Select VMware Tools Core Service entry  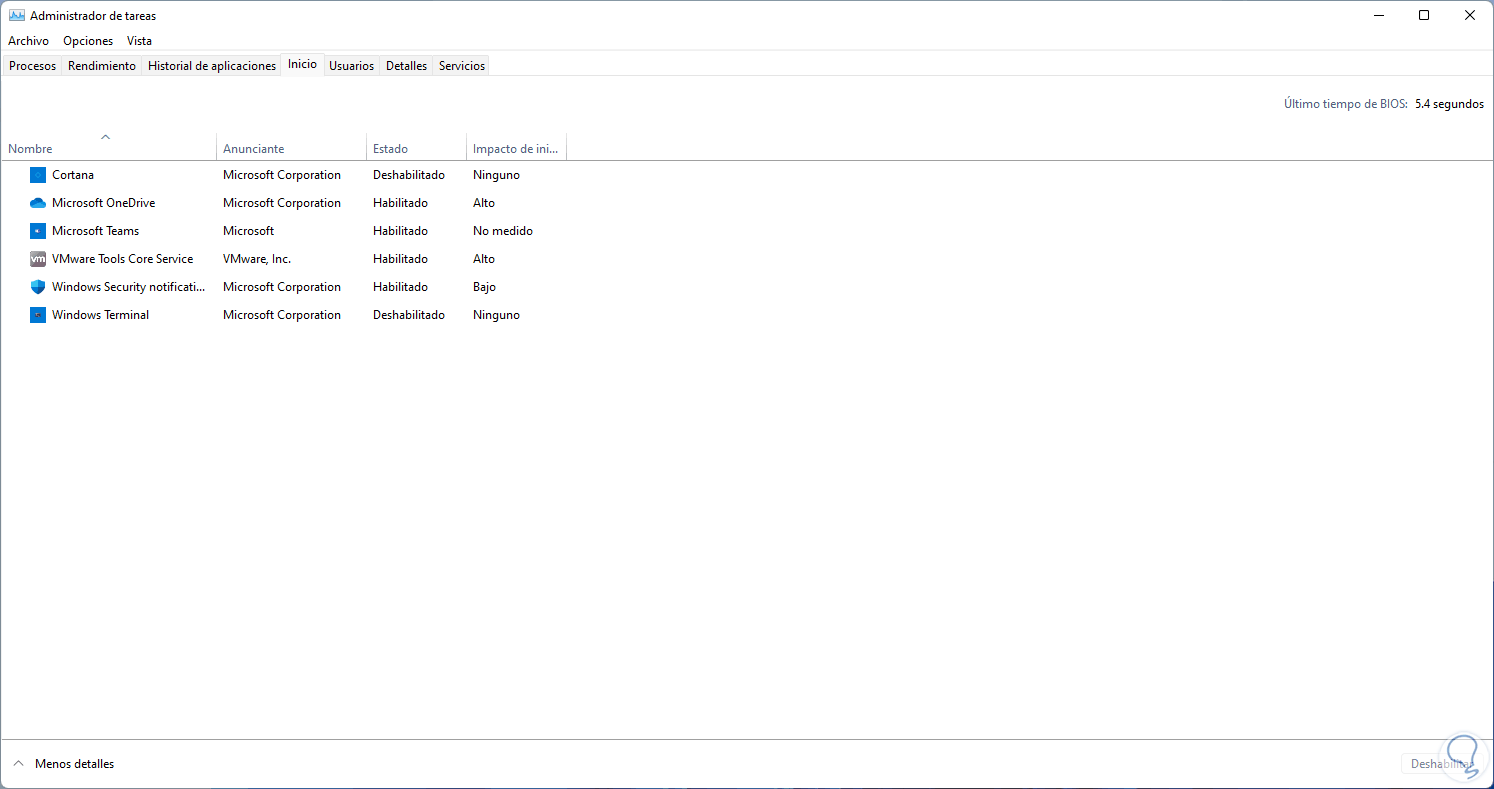pyautogui.click(x=122, y=259)
